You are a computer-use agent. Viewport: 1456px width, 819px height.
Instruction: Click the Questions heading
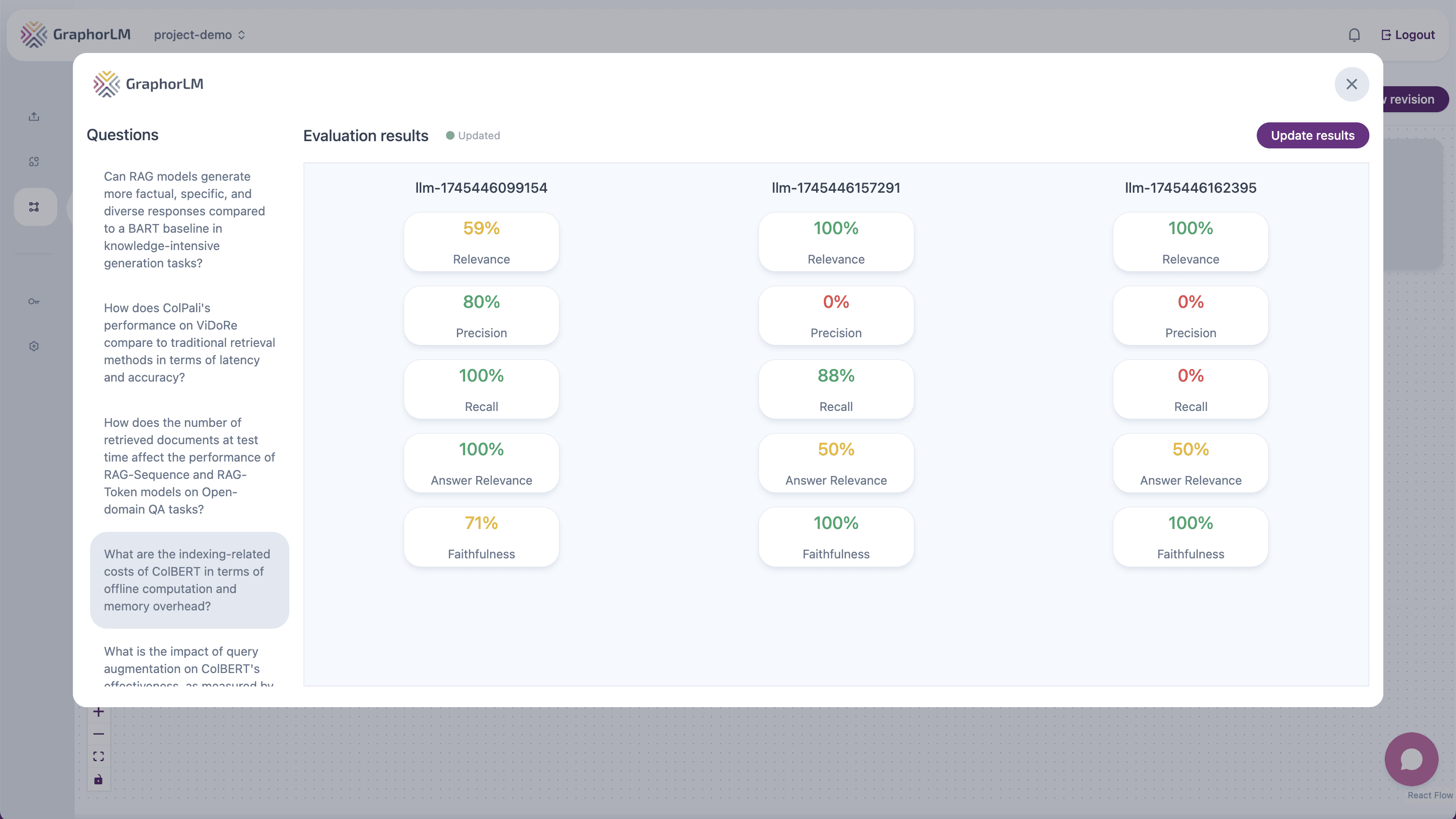(x=123, y=134)
